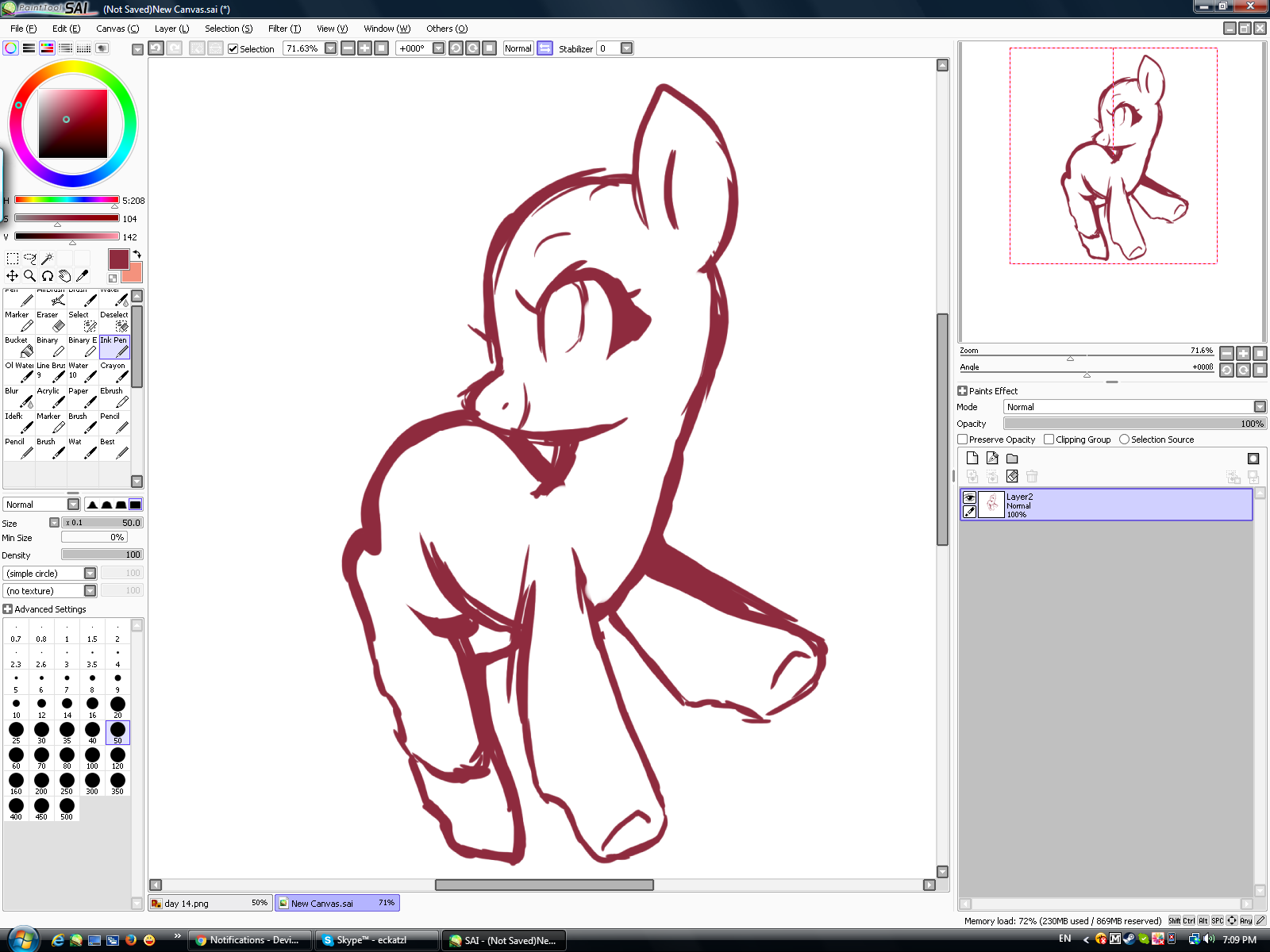This screenshot has height=952, width=1270.
Task: Rotate view counterclockwise in toolbar
Action: click(456, 48)
